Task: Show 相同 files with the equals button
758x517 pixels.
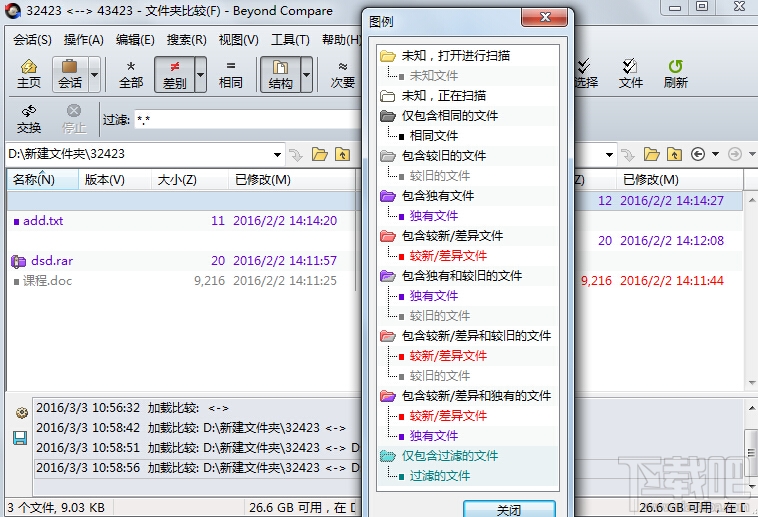Action: [231, 74]
